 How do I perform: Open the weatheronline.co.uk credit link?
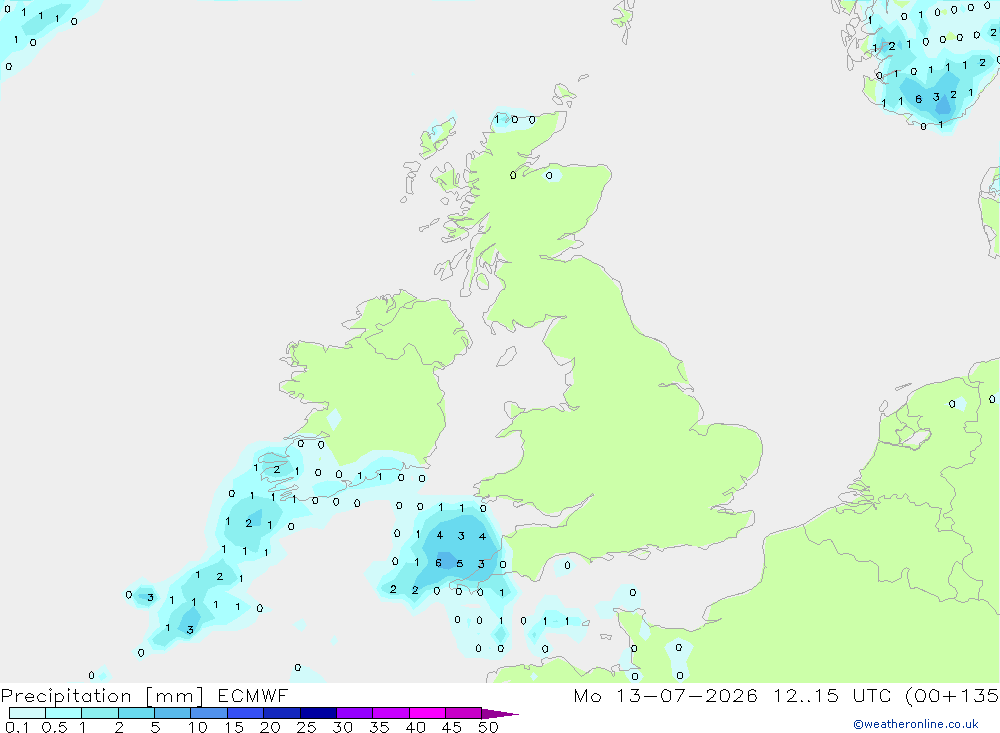click(x=916, y=724)
